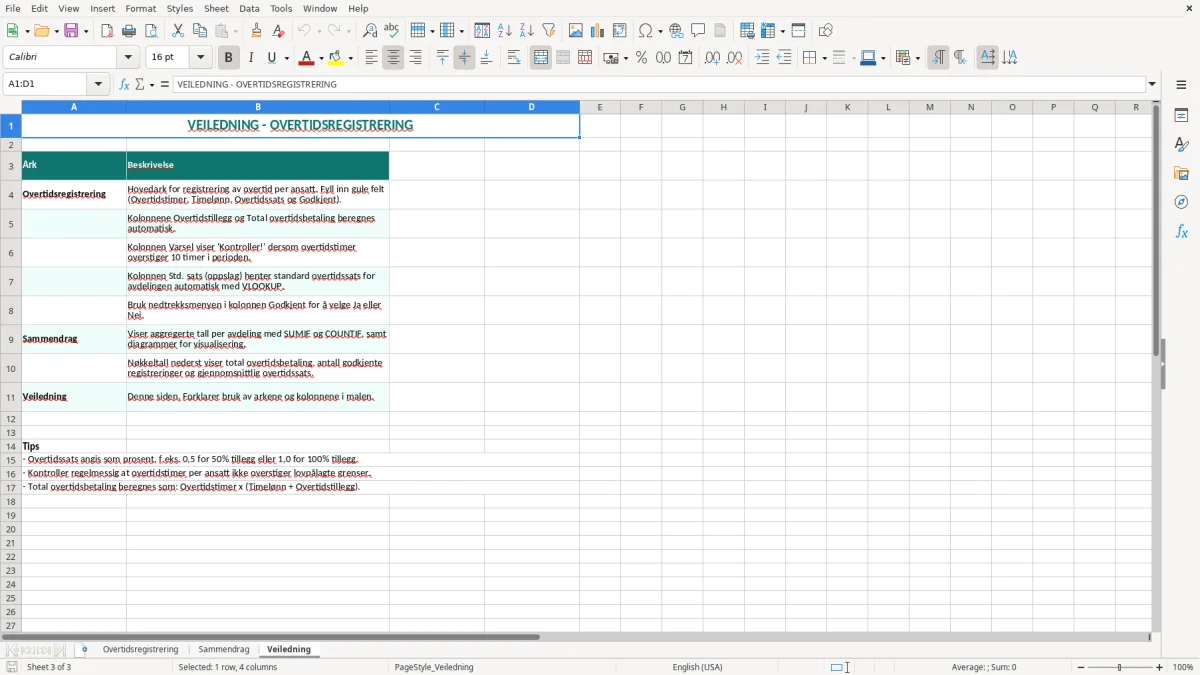This screenshot has width=1200, height=675.
Task: Open the Function Wizard fx icon
Action: point(125,85)
